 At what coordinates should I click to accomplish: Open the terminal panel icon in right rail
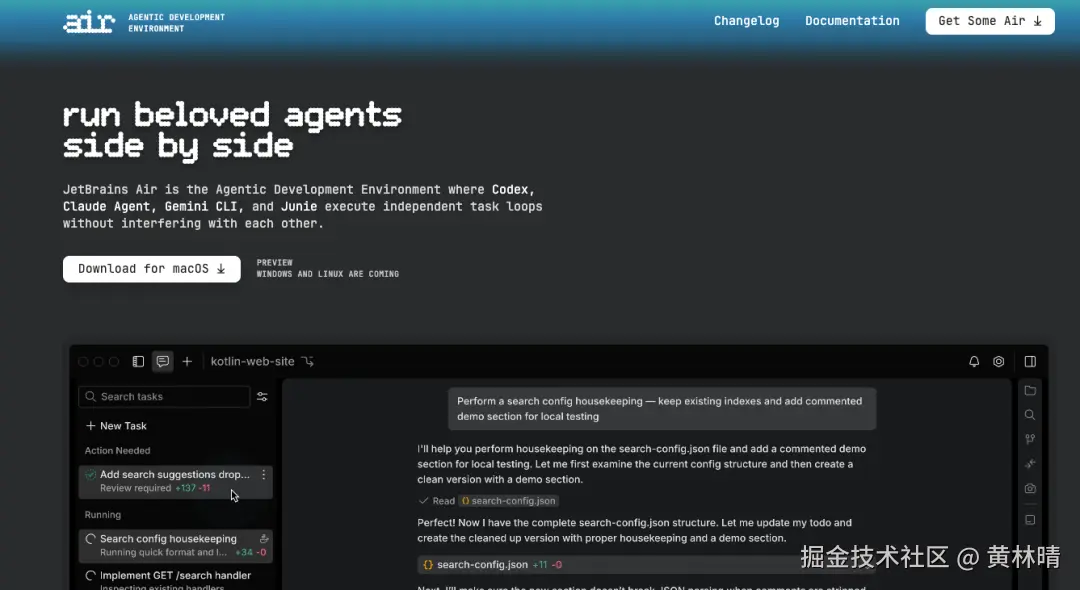click(x=1030, y=520)
